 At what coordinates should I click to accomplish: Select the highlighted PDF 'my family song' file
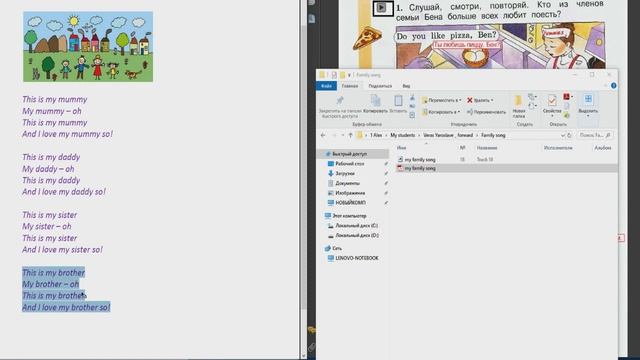click(506, 168)
